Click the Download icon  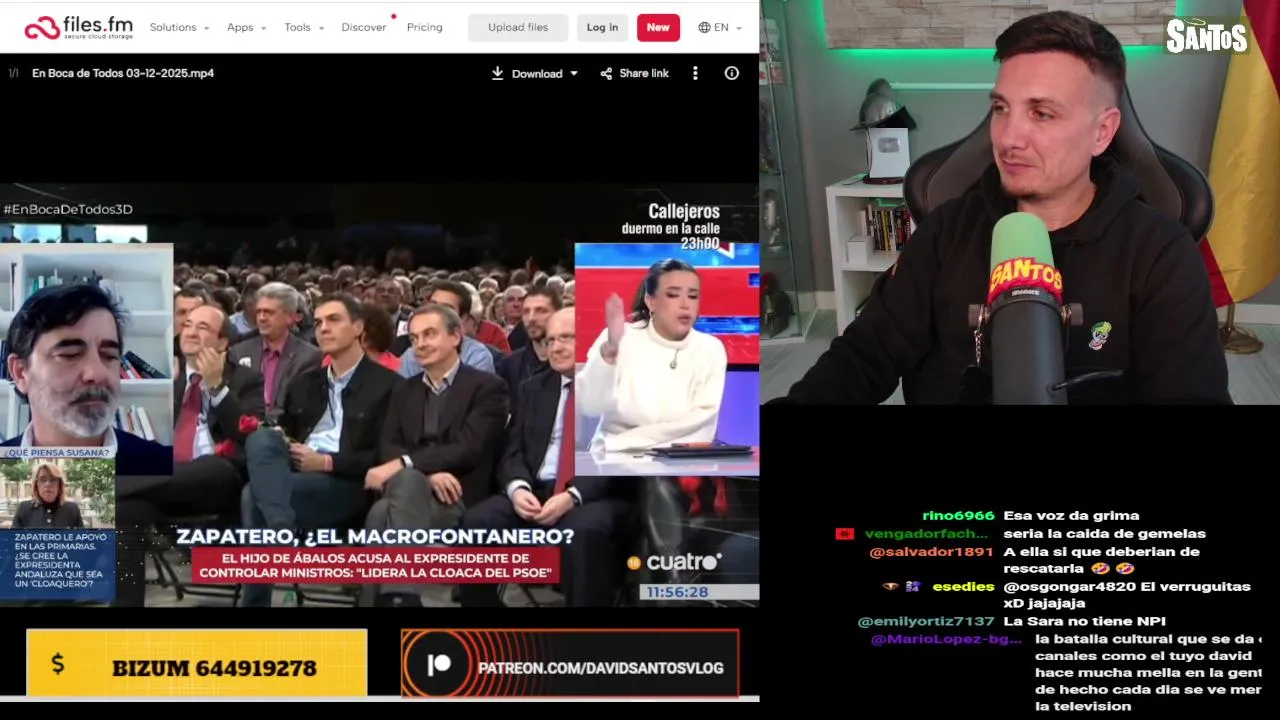click(x=497, y=73)
